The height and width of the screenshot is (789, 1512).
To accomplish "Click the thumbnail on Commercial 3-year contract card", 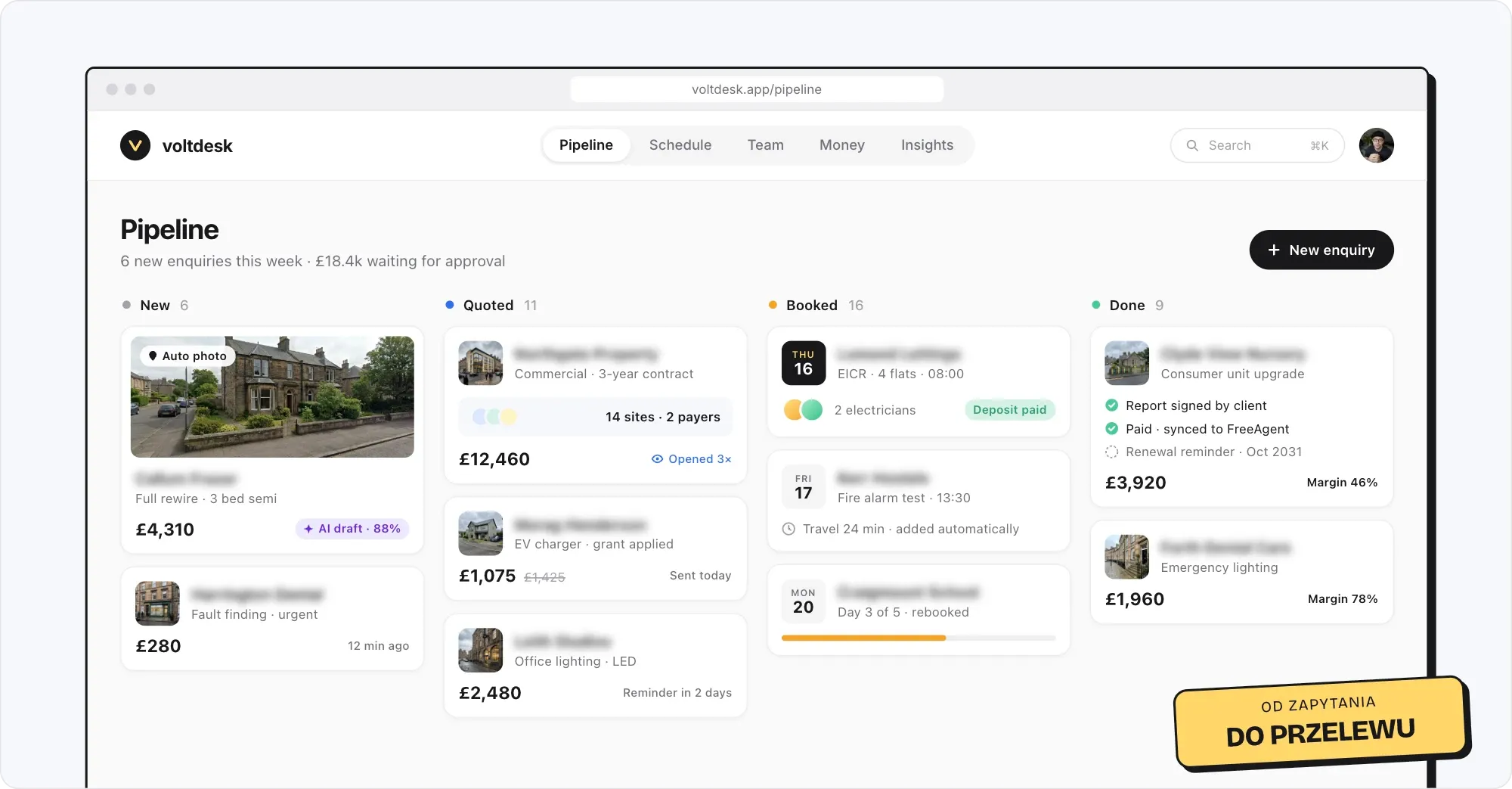I will point(481,363).
